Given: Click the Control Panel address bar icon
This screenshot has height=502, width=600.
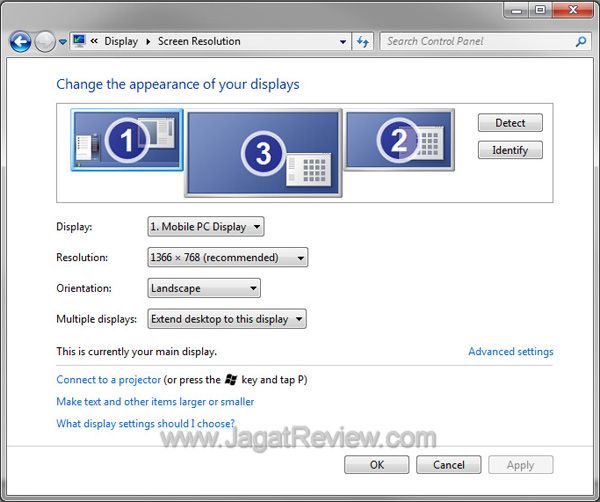Looking at the screenshot, I should click(x=79, y=42).
